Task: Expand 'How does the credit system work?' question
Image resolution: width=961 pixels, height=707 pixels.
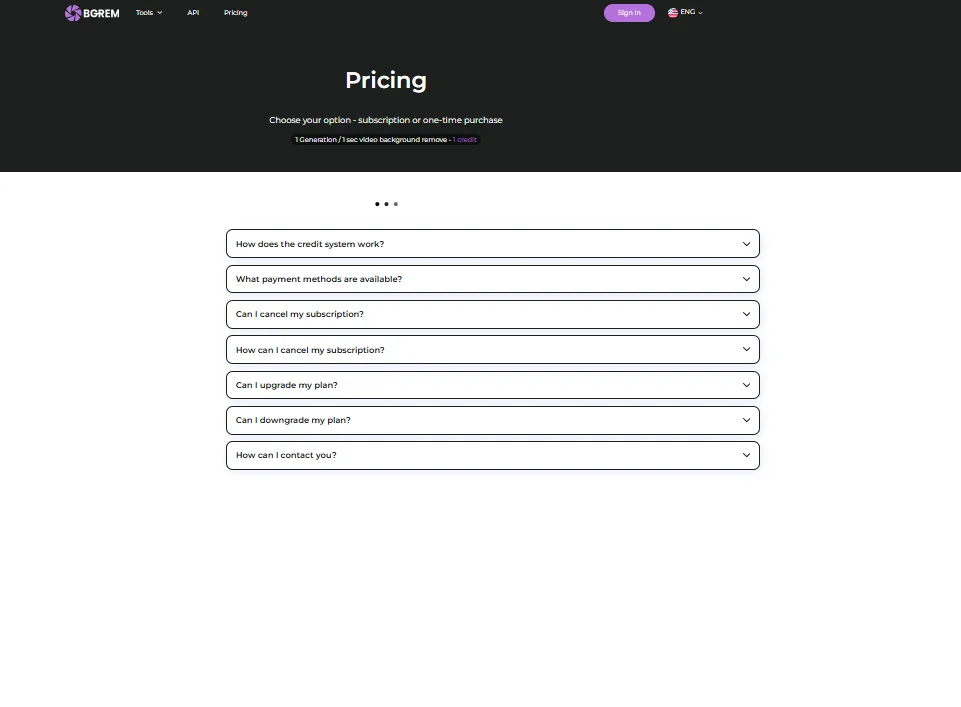Action: coord(310,244)
